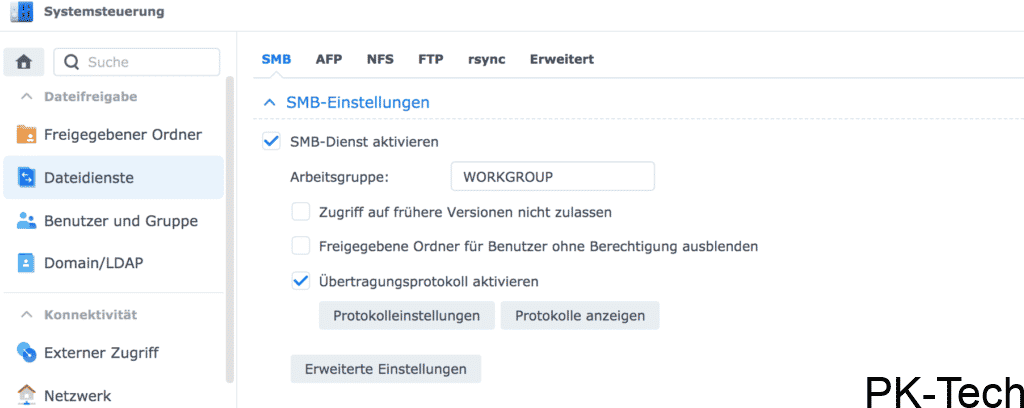Click the Dateidienste sidebar icon
The height and width of the screenshot is (408, 1024).
click(26, 178)
